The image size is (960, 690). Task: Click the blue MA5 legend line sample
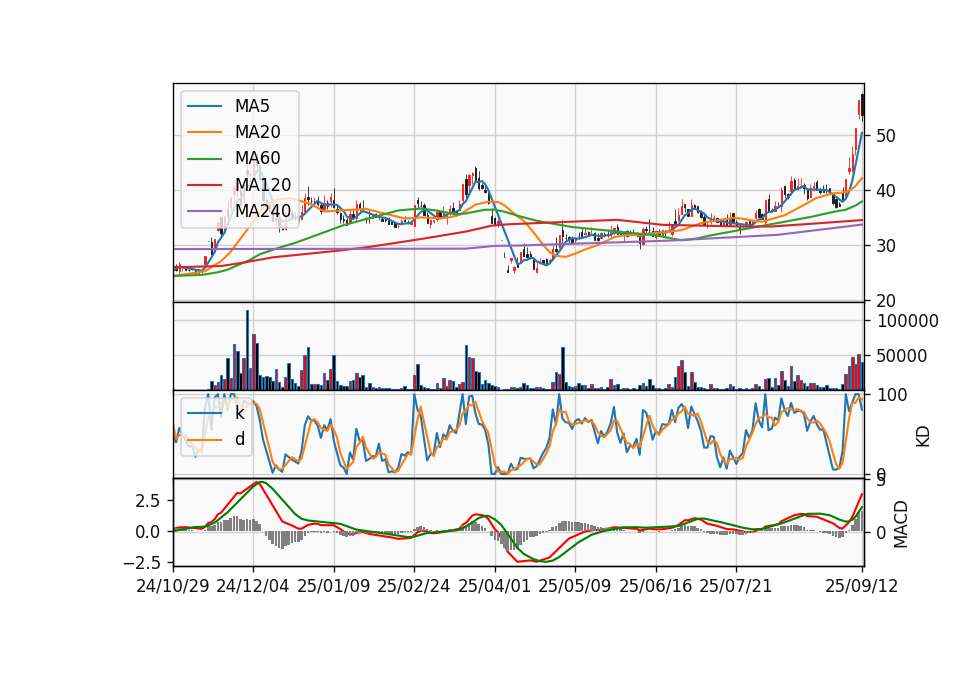pos(204,107)
